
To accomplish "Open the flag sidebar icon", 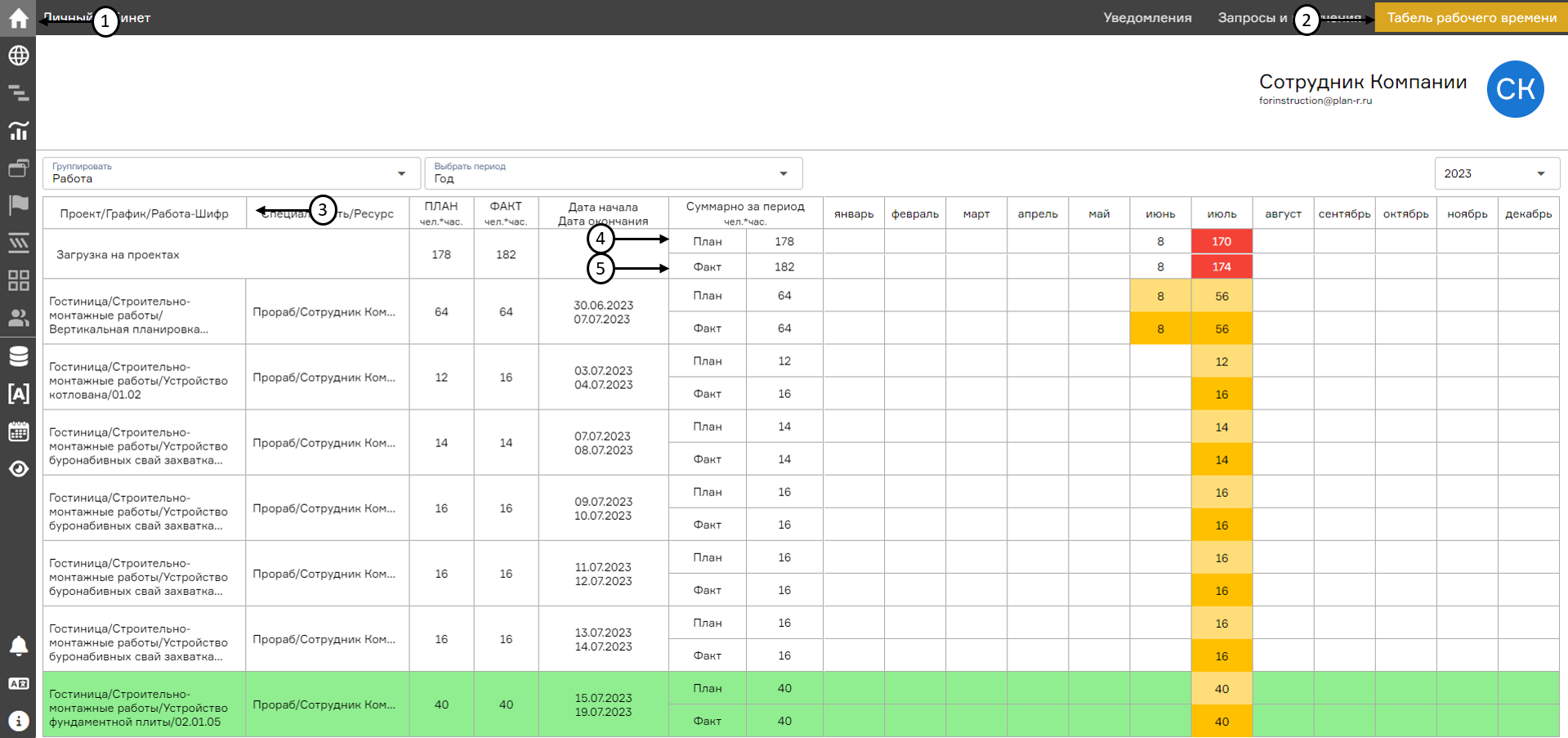I will (18, 205).
